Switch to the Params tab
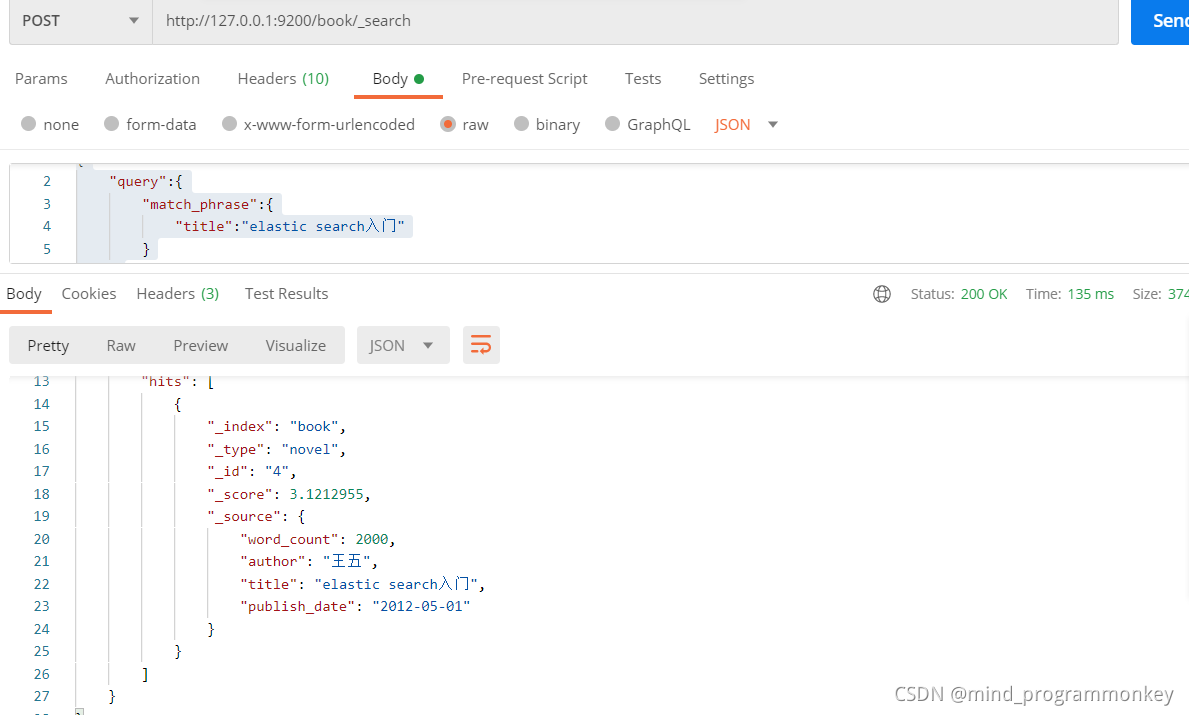 coord(41,79)
